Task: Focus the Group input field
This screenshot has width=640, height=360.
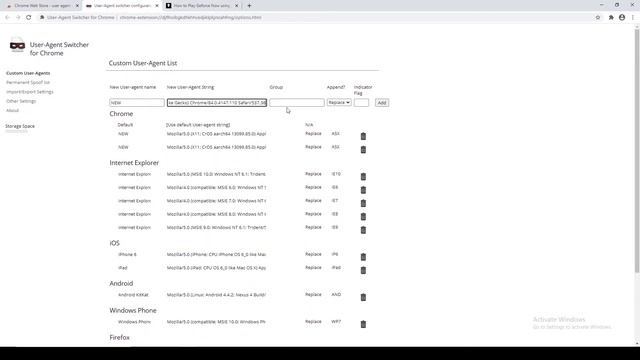Action: (297, 102)
